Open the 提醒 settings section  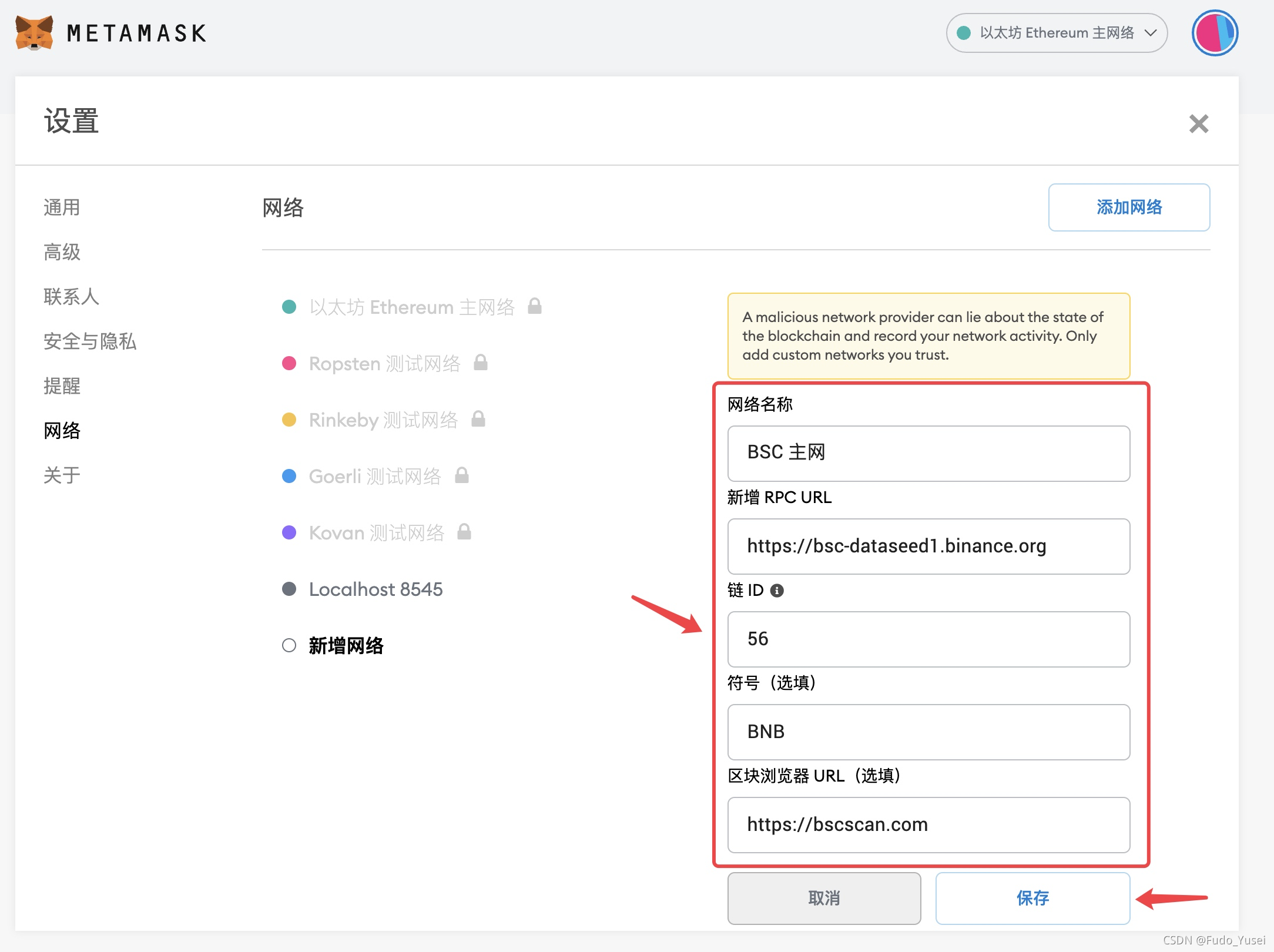pyautogui.click(x=62, y=386)
